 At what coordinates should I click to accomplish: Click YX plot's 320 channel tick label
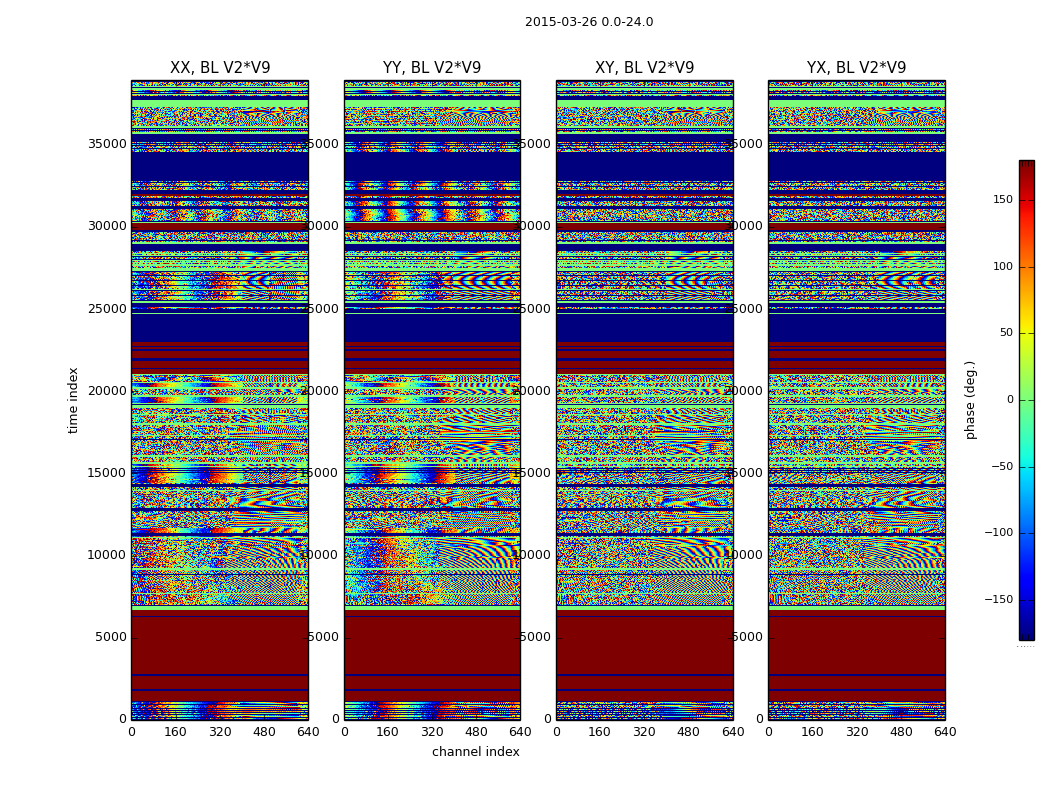click(857, 732)
